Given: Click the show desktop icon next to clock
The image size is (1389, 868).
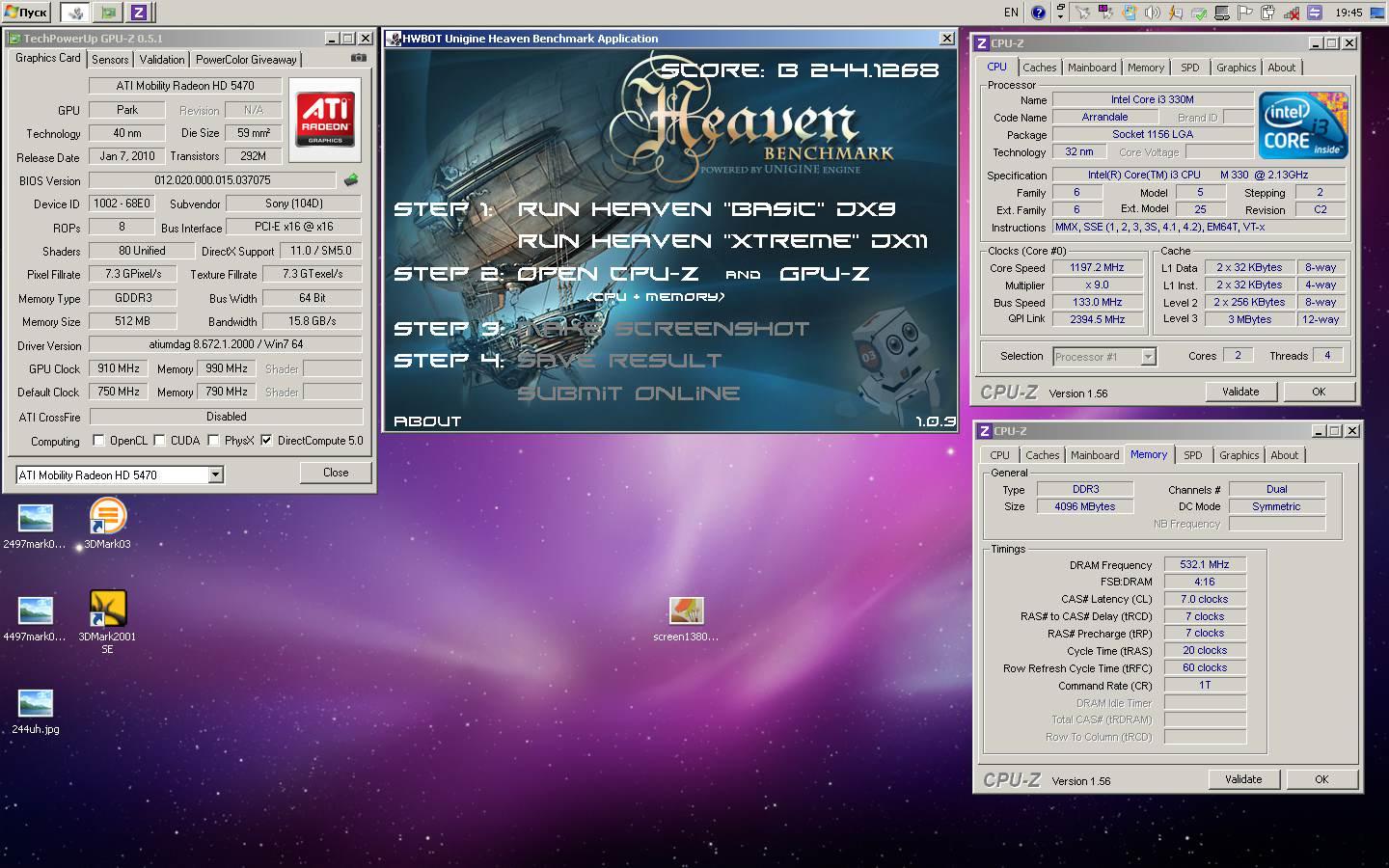Looking at the screenshot, I should coord(1378,13).
